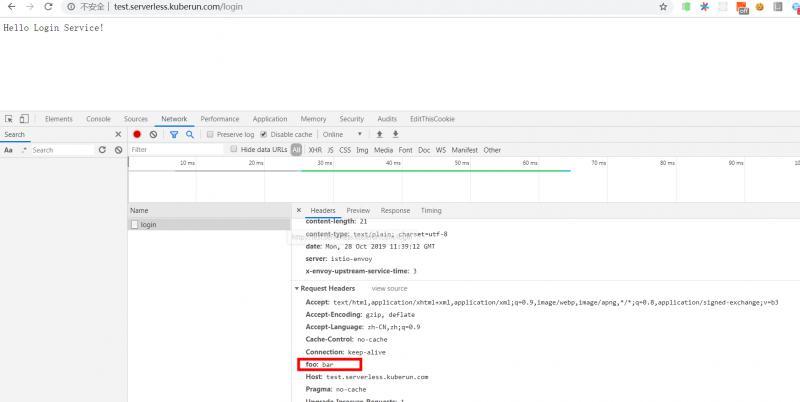800x402 pixels.
Task: Open the Console panel tab
Action: (98, 119)
